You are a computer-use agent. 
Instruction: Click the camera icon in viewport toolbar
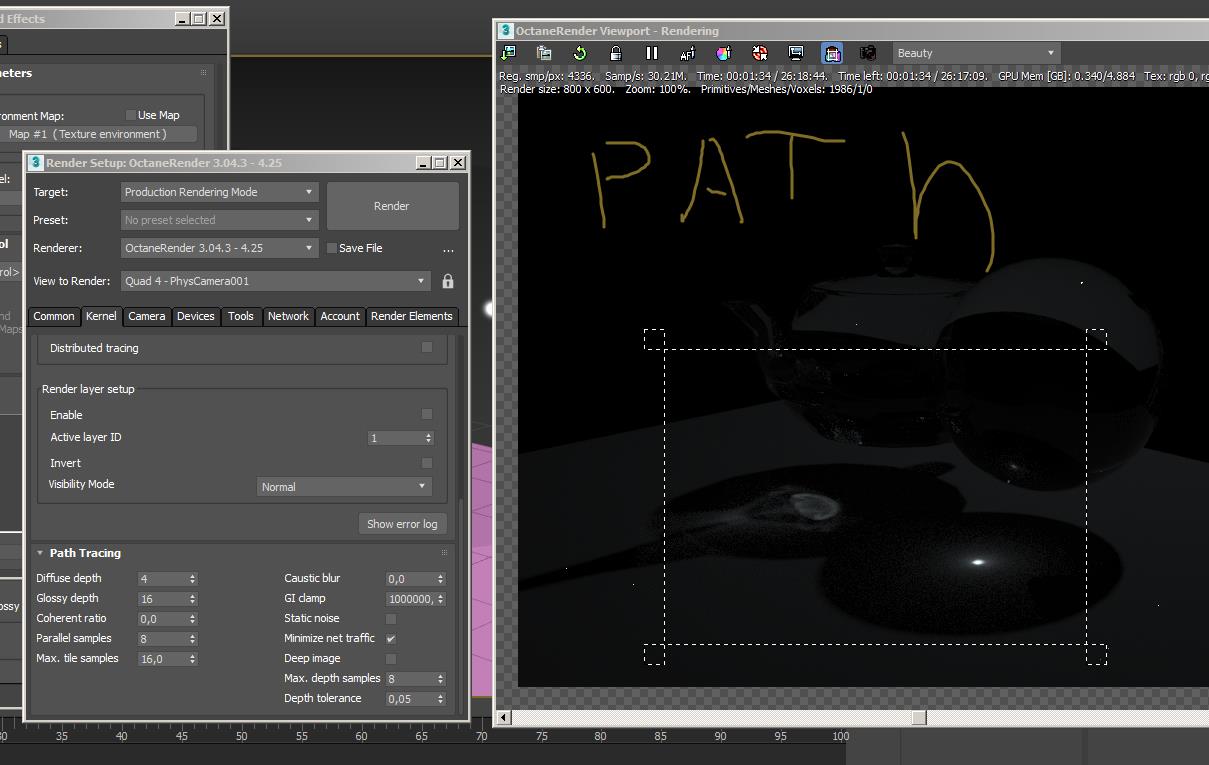point(868,53)
